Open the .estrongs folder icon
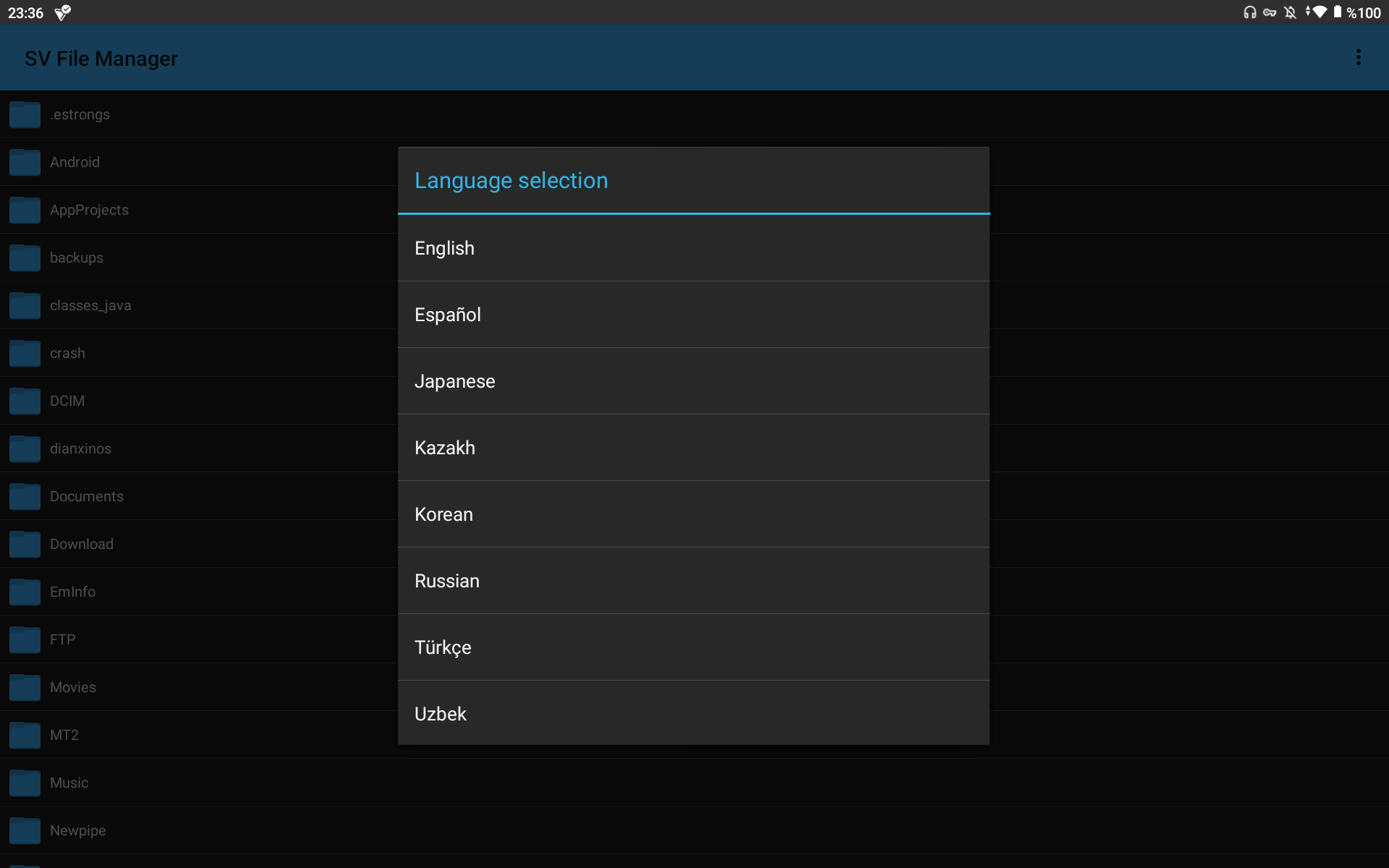The height and width of the screenshot is (868, 1389). [24, 114]
